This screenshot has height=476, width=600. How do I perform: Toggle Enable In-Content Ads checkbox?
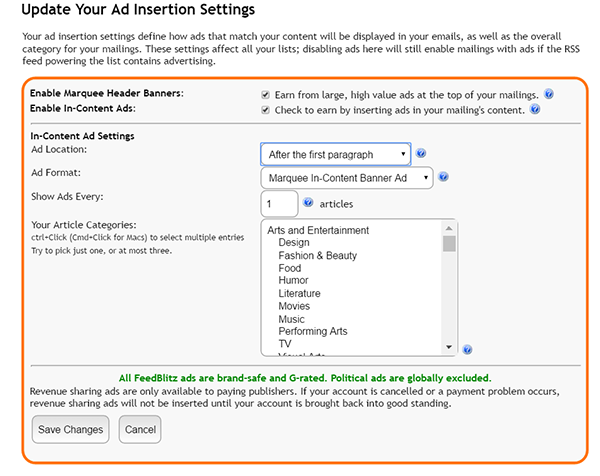click(x=265, y=110)
